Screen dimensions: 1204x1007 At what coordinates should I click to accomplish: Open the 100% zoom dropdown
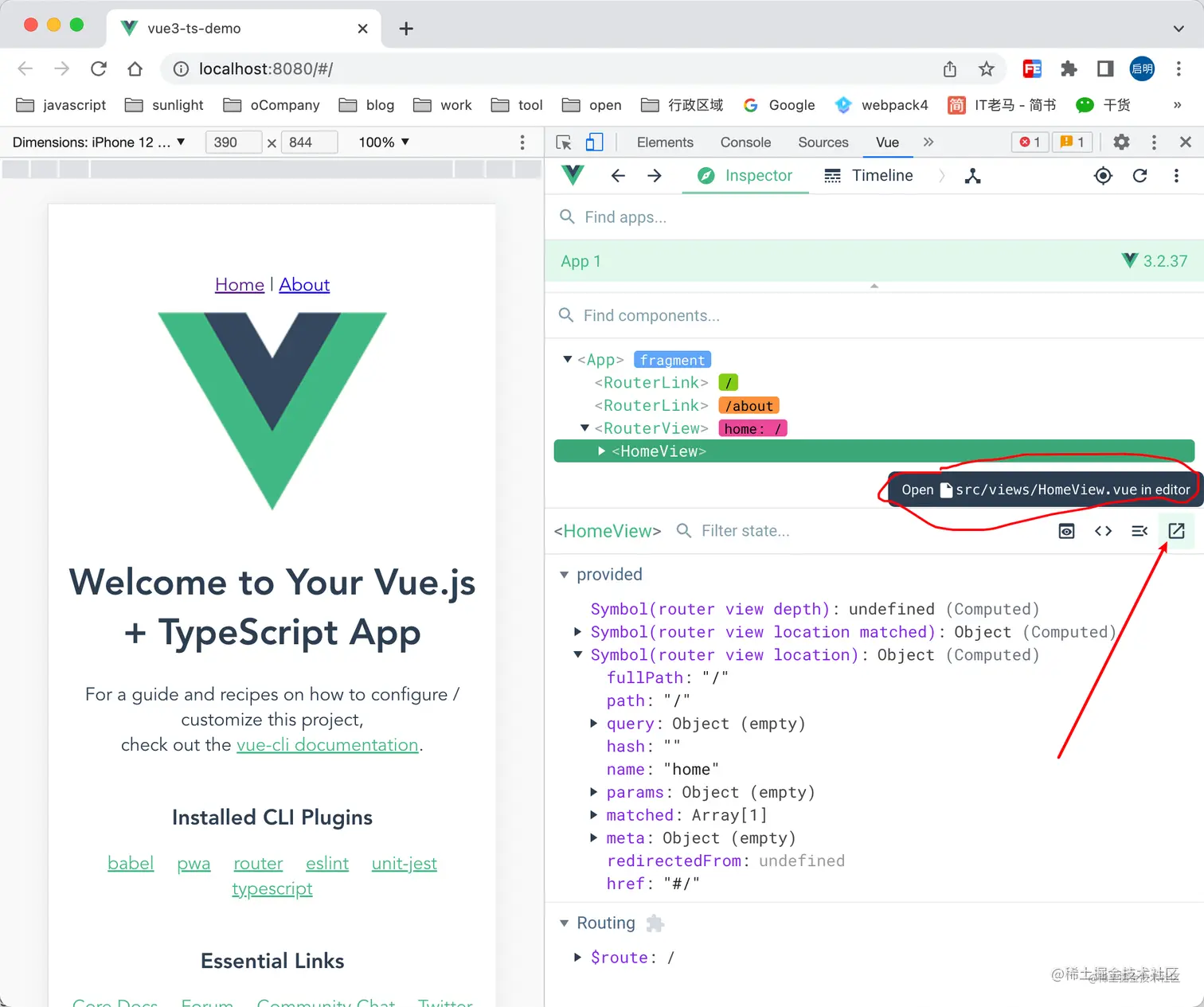click(384, 142)
